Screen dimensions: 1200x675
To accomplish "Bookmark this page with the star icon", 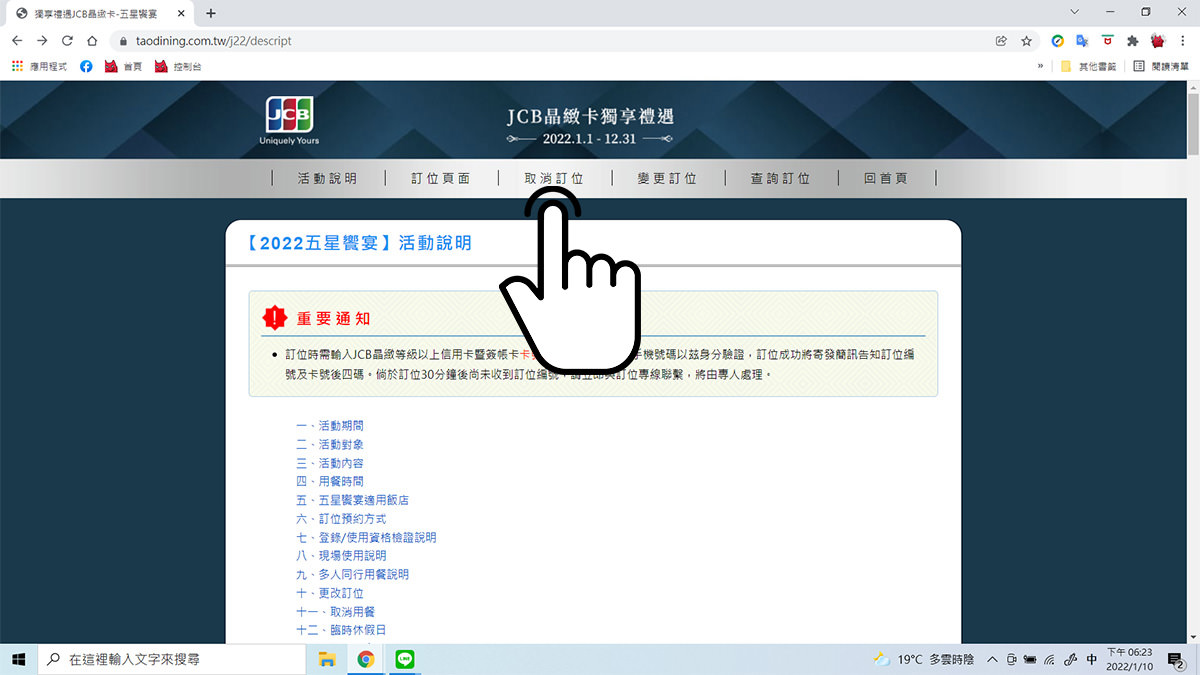I will (1025, 41).
